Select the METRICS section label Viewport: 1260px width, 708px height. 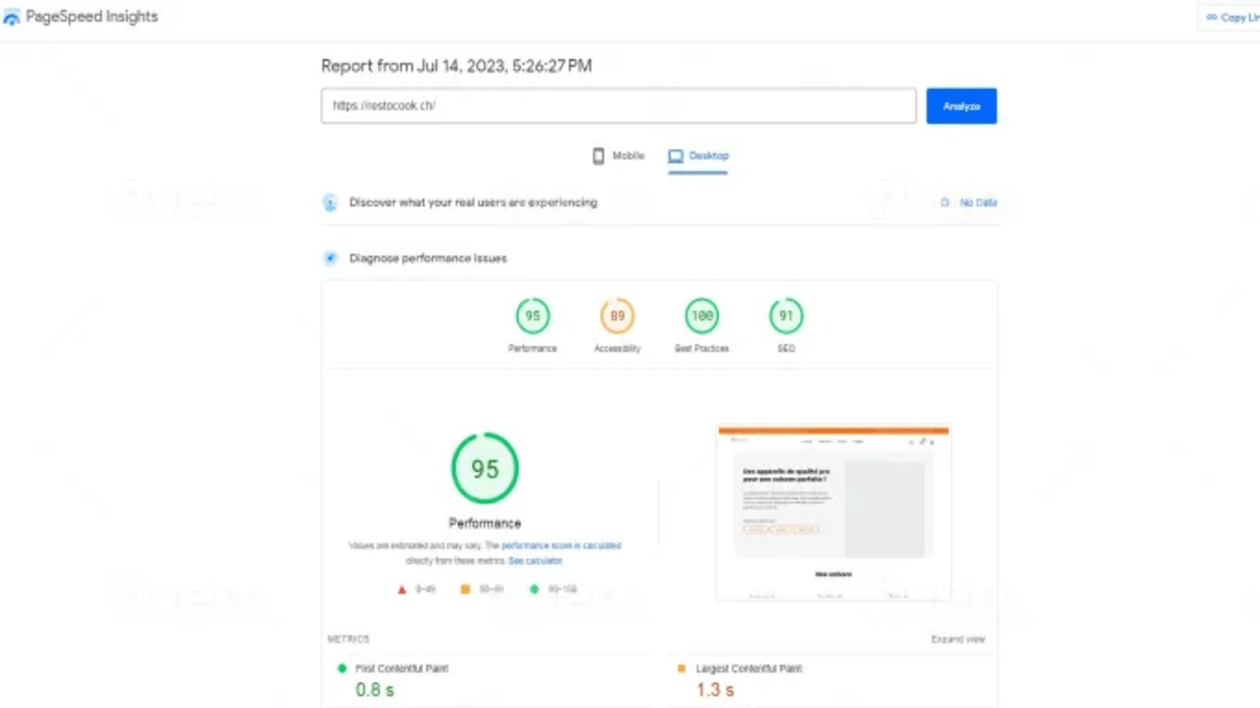(348, 639)
